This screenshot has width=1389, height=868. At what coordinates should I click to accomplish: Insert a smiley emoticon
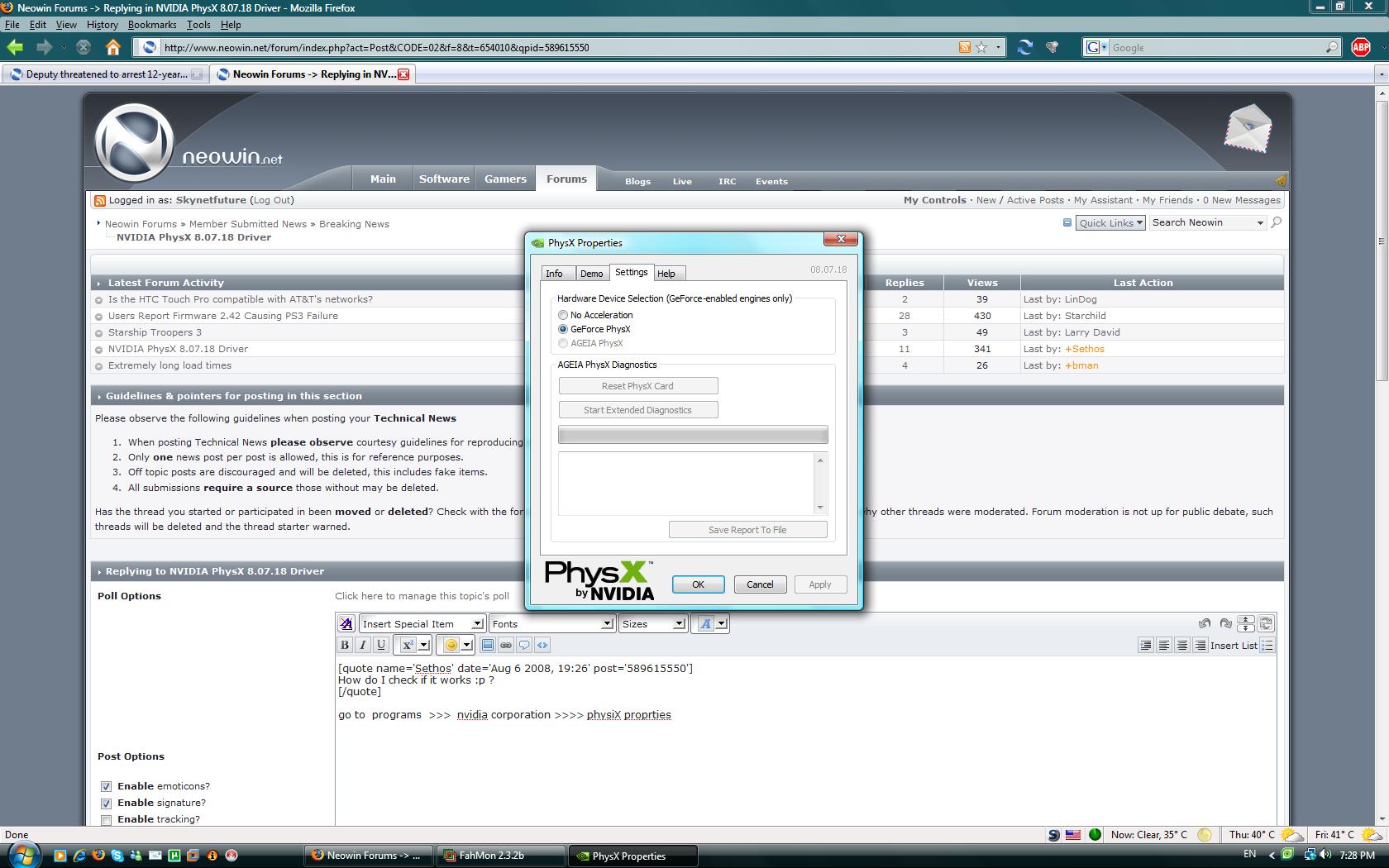pos(451,646)
